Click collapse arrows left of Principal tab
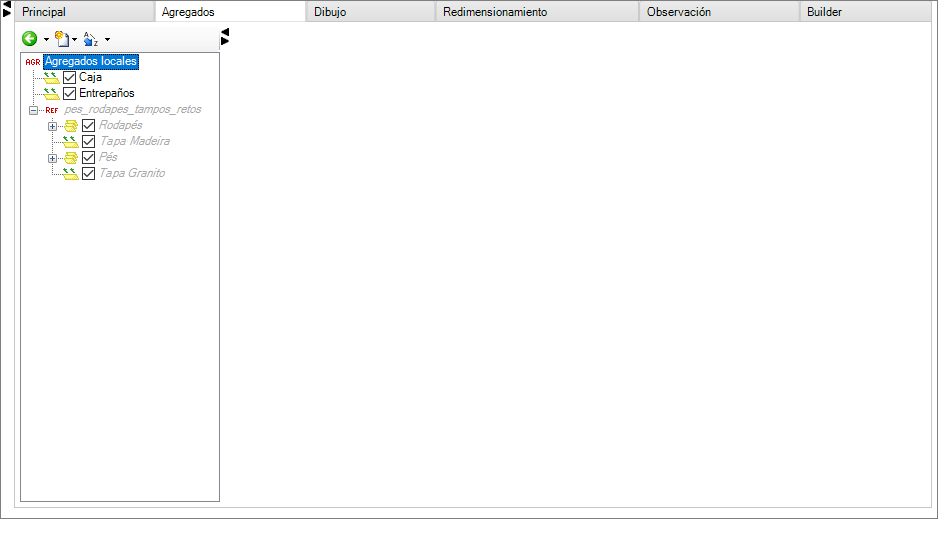Screen dimensions: 947x539 pyautogui.click(x=7, y=9)
